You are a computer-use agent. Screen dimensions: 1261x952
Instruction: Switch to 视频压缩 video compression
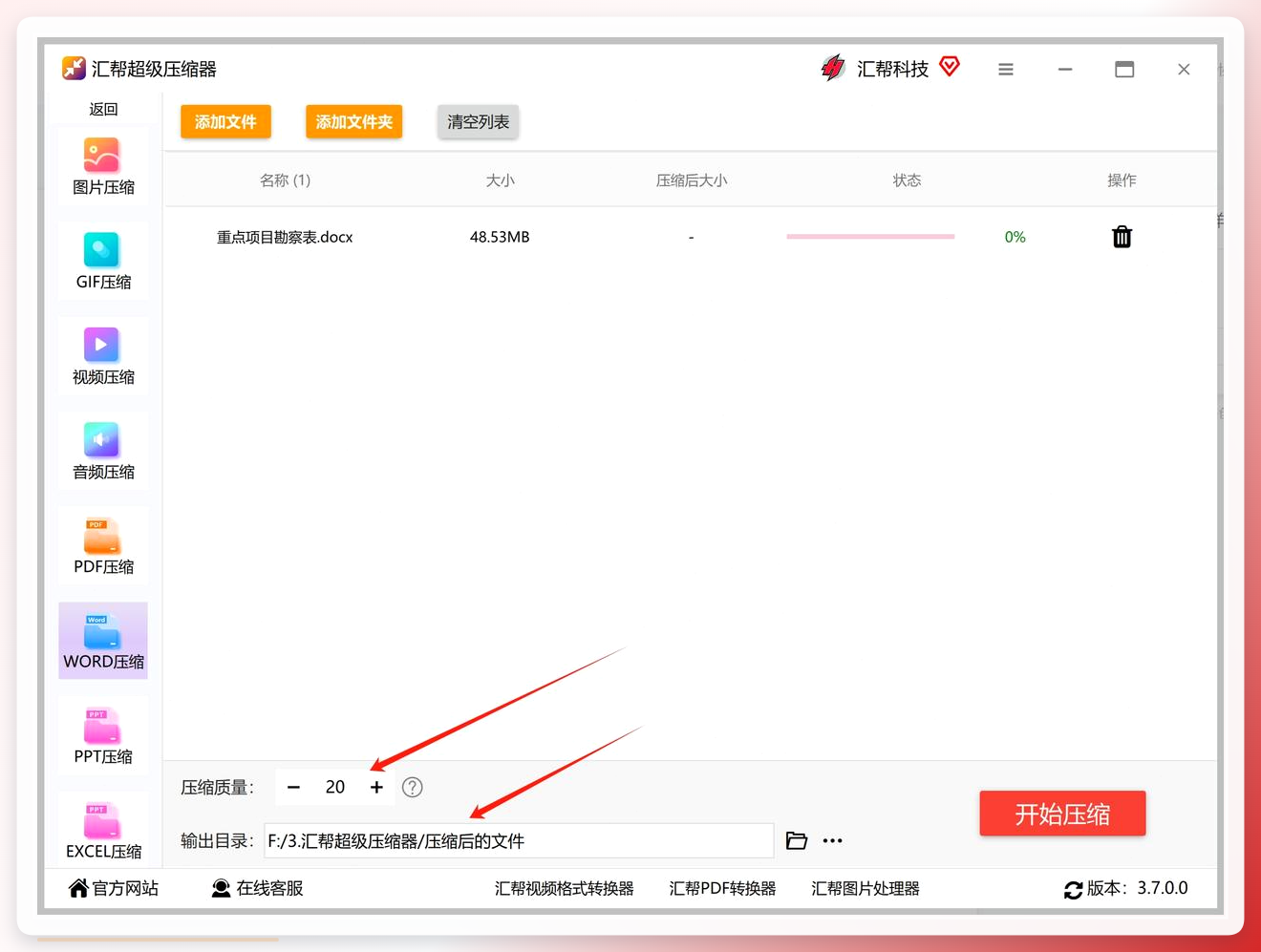coord(103,356)
